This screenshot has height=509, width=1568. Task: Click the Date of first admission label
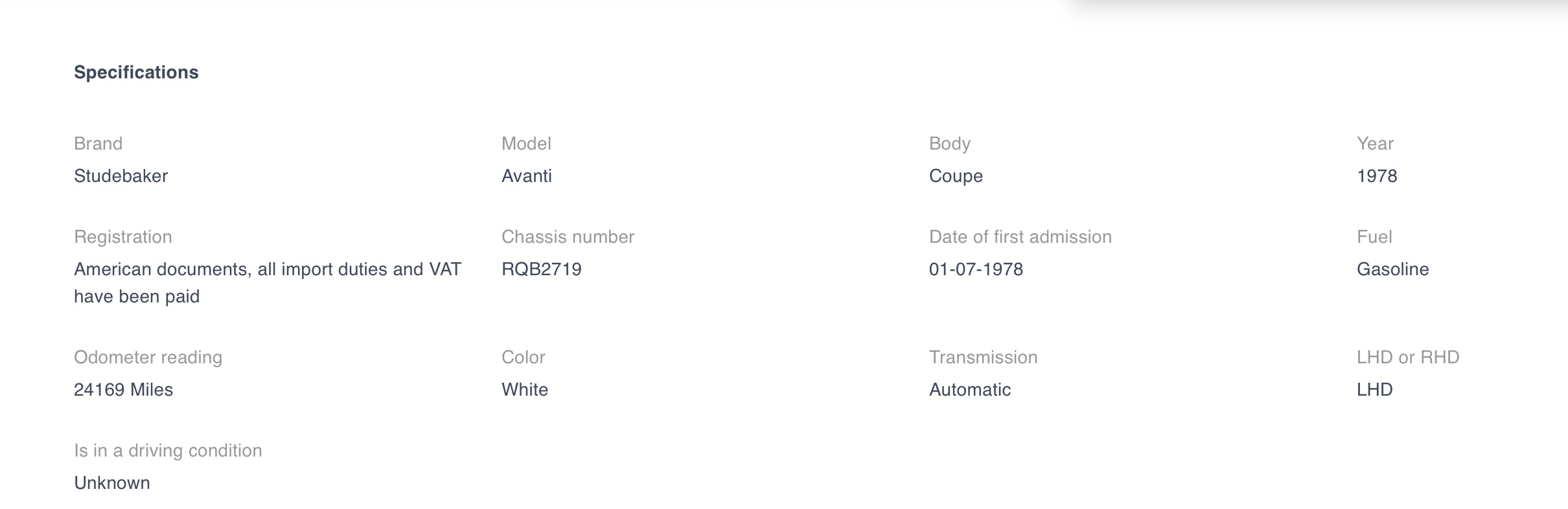(1020, 237)
